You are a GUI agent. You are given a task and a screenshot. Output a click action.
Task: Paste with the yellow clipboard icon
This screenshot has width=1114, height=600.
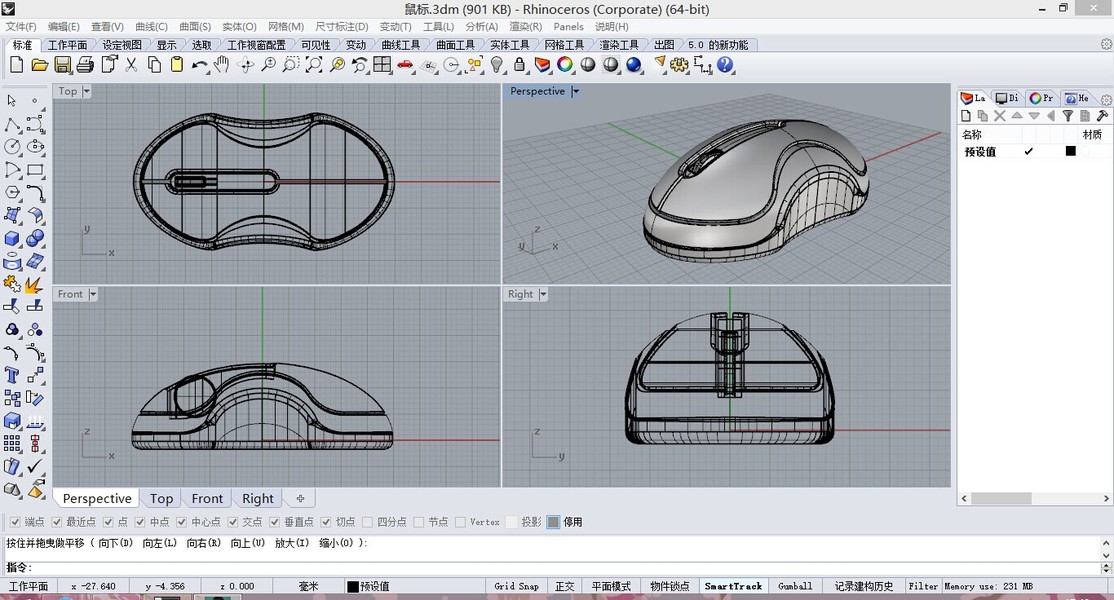point(176,65)
